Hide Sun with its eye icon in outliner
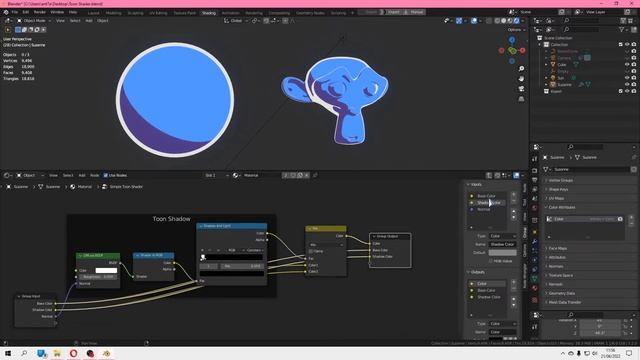The image size is (640, 360). 627,78
